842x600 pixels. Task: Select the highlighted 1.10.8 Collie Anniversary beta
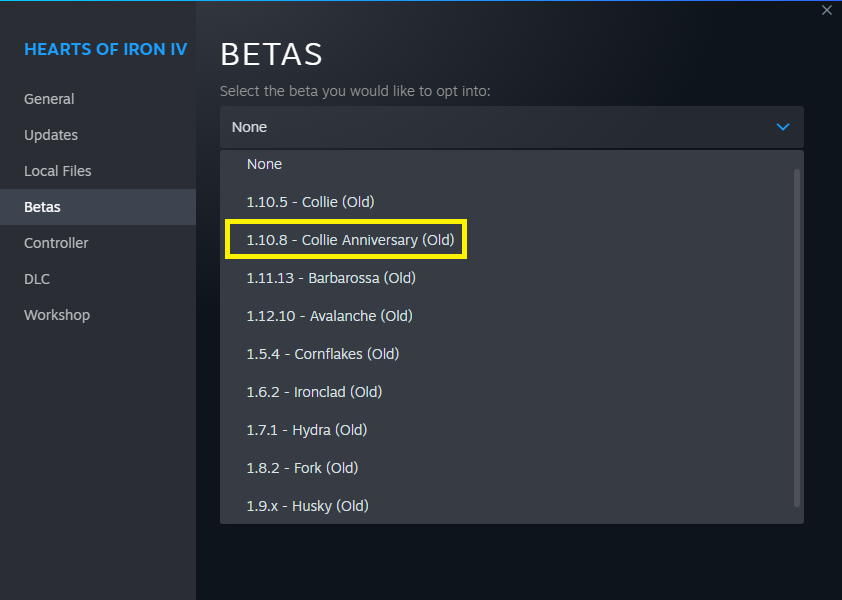[346, 239]
